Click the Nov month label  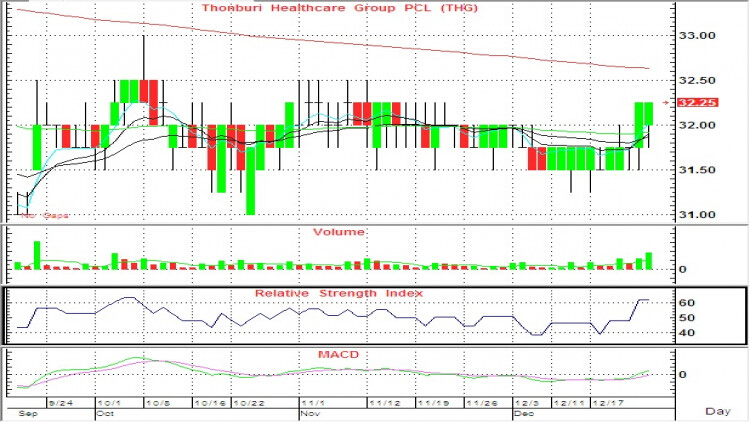pyautogui.click(x=310, y=413)
